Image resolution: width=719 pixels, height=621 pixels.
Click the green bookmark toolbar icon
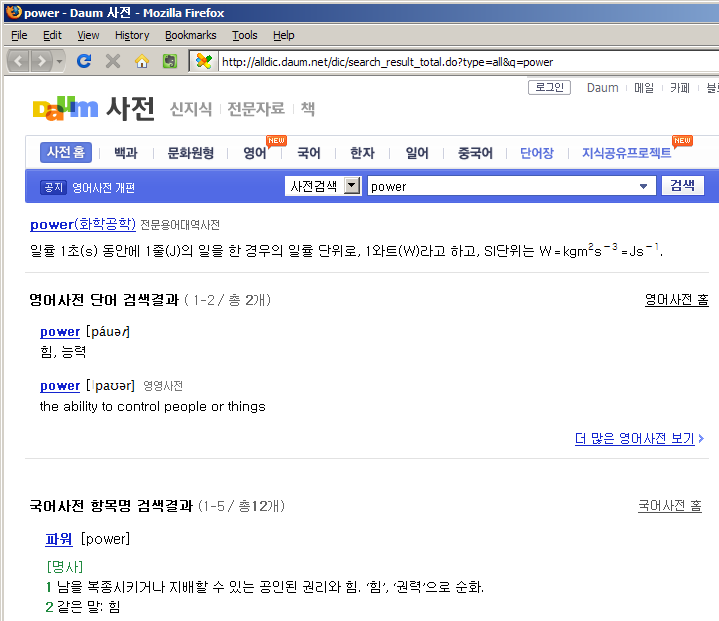(170, 61)
